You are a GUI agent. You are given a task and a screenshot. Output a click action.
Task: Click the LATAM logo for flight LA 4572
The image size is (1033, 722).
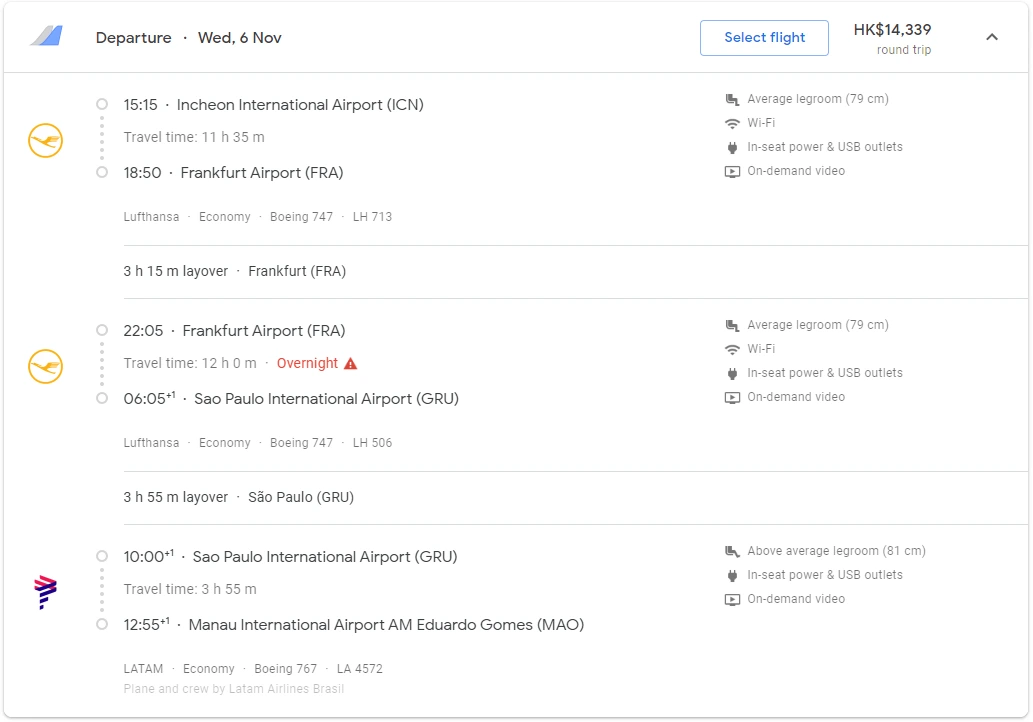(x=46, y=593)
